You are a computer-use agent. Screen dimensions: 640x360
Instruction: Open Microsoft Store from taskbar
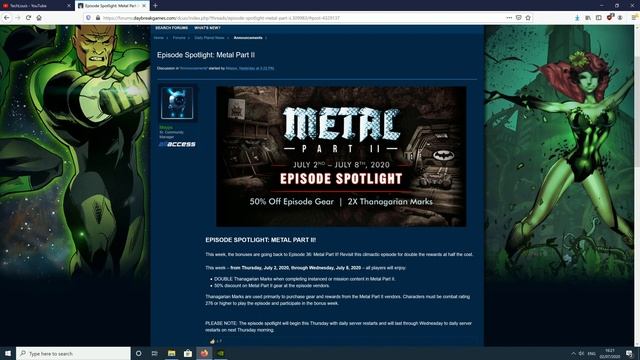(188, 353)
